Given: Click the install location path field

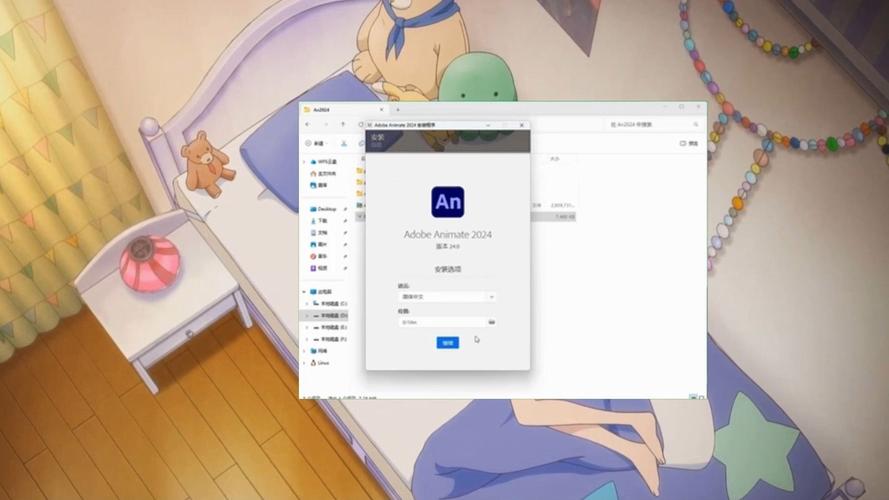Looking at the screenshot, I should pos(442,322).
